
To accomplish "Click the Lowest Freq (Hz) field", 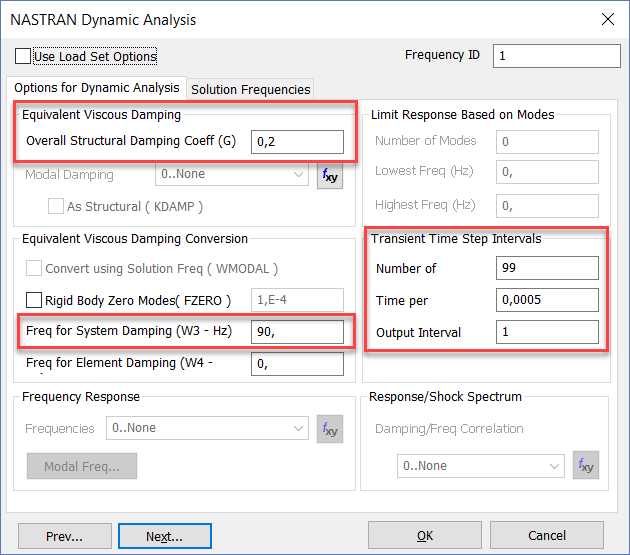I will coord(547,172).
